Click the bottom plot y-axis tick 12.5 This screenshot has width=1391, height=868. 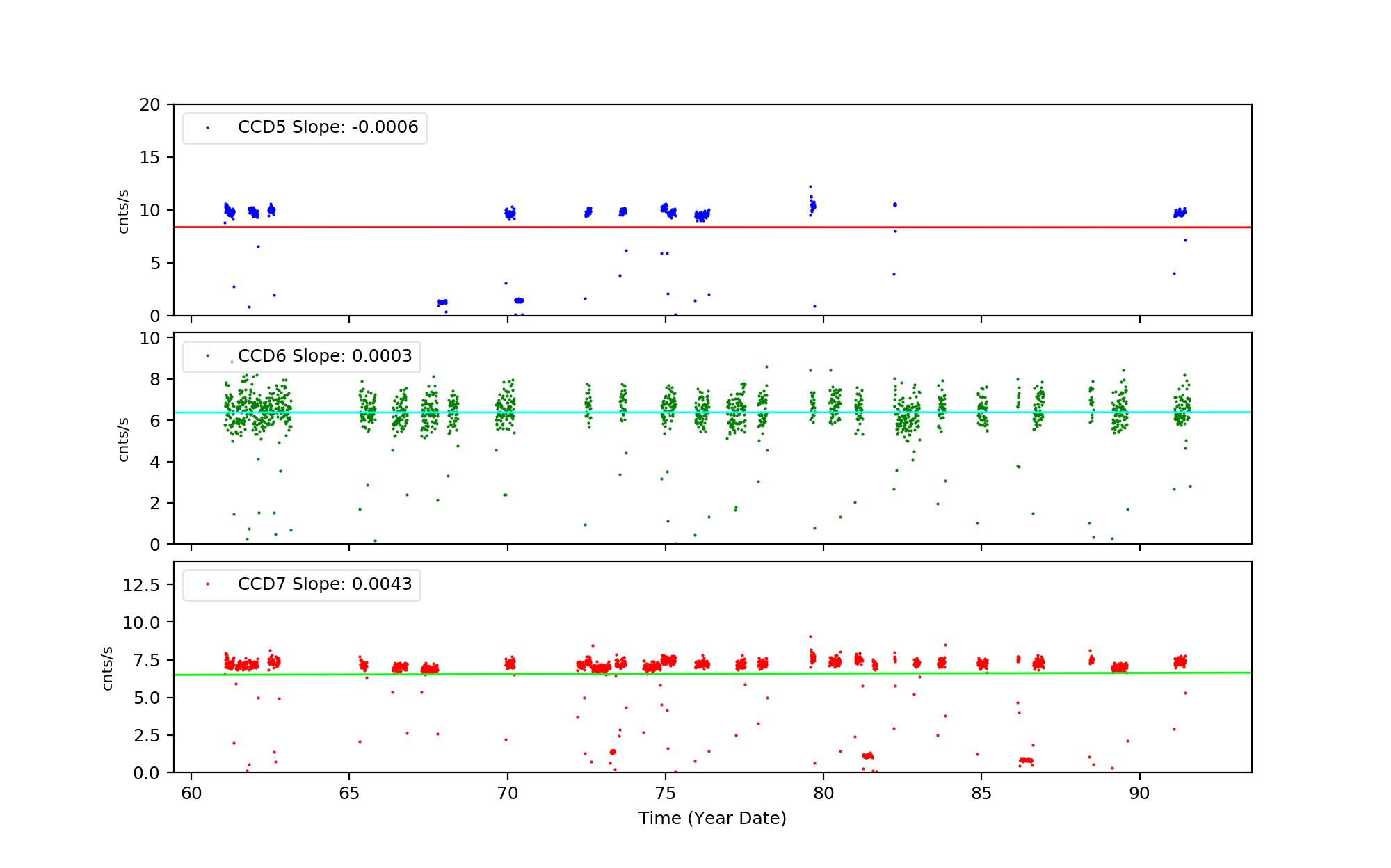click(x=141, y=585)
